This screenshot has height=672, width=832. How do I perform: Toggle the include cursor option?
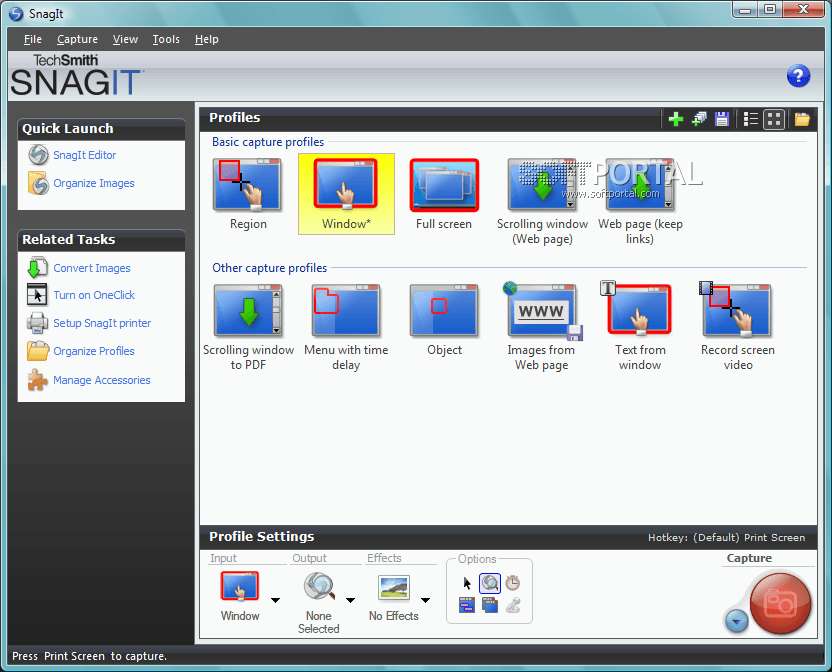point(467,583)
